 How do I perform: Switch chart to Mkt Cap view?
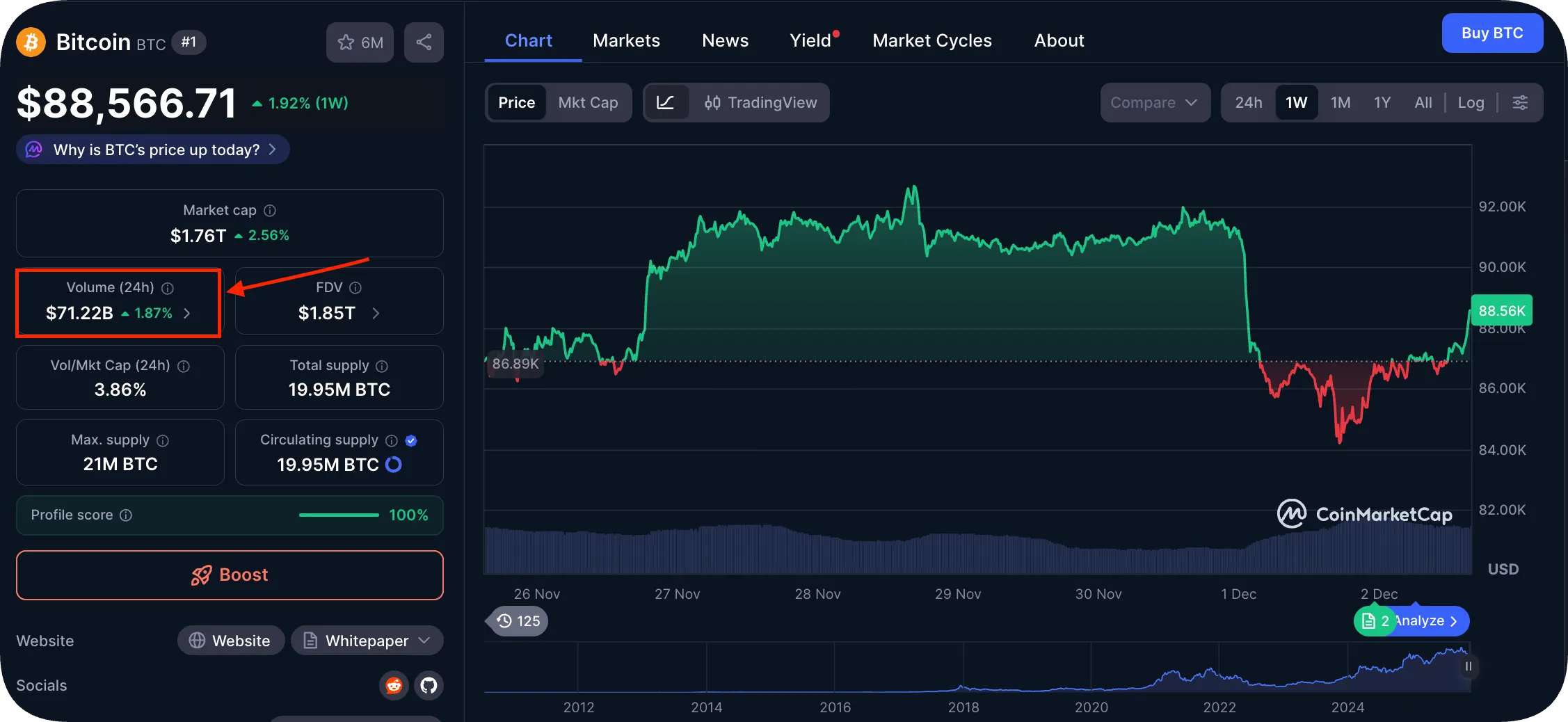588,102
